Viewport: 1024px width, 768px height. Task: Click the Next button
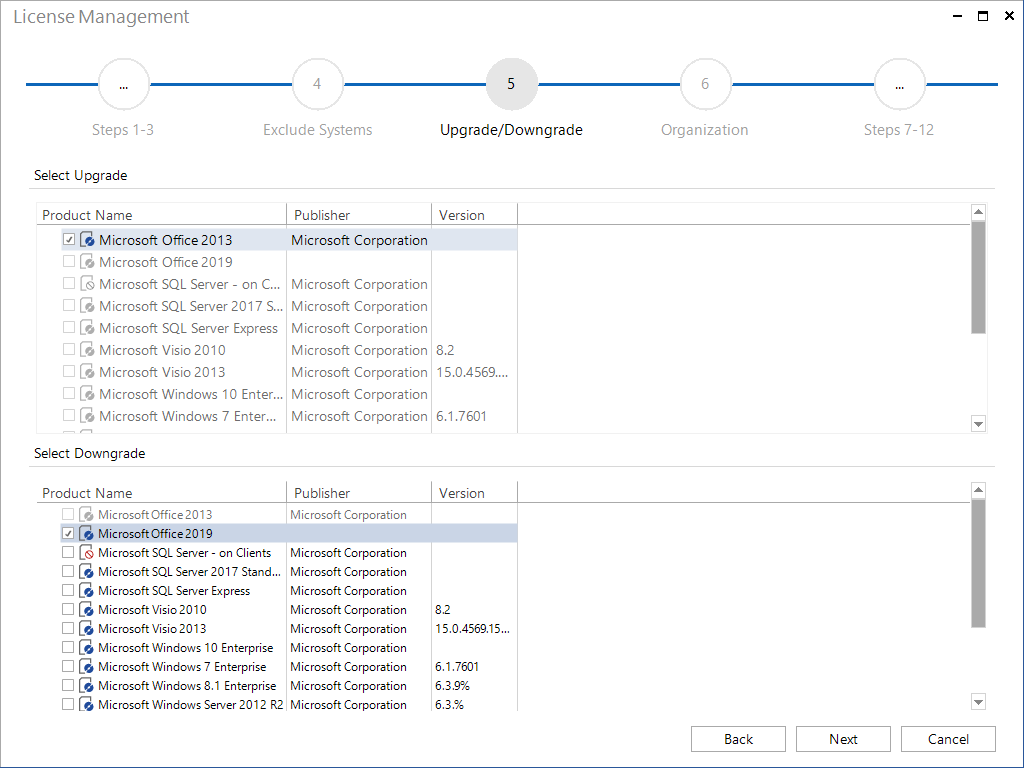click(843, 739)
